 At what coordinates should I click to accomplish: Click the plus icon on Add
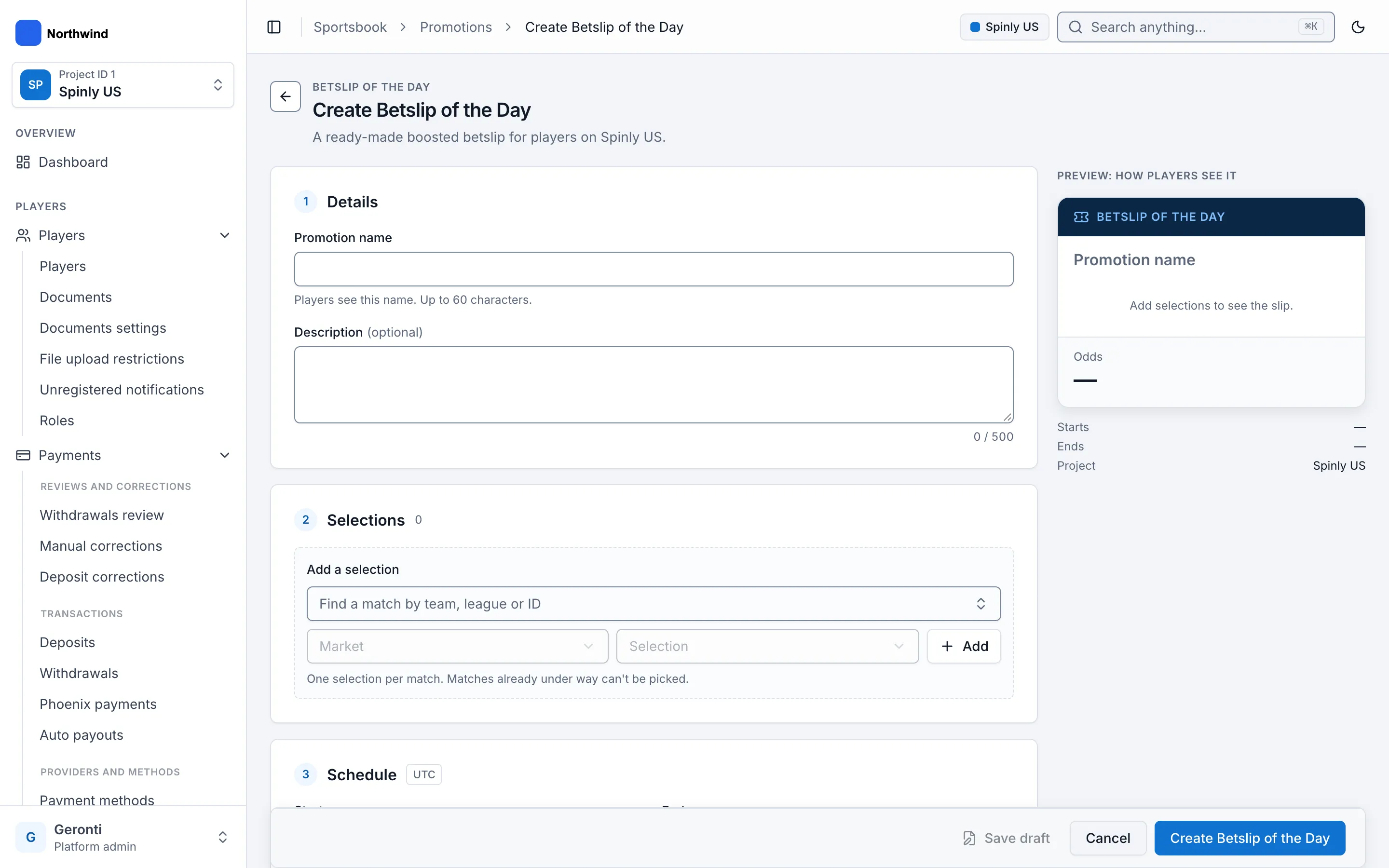[947, 646]
